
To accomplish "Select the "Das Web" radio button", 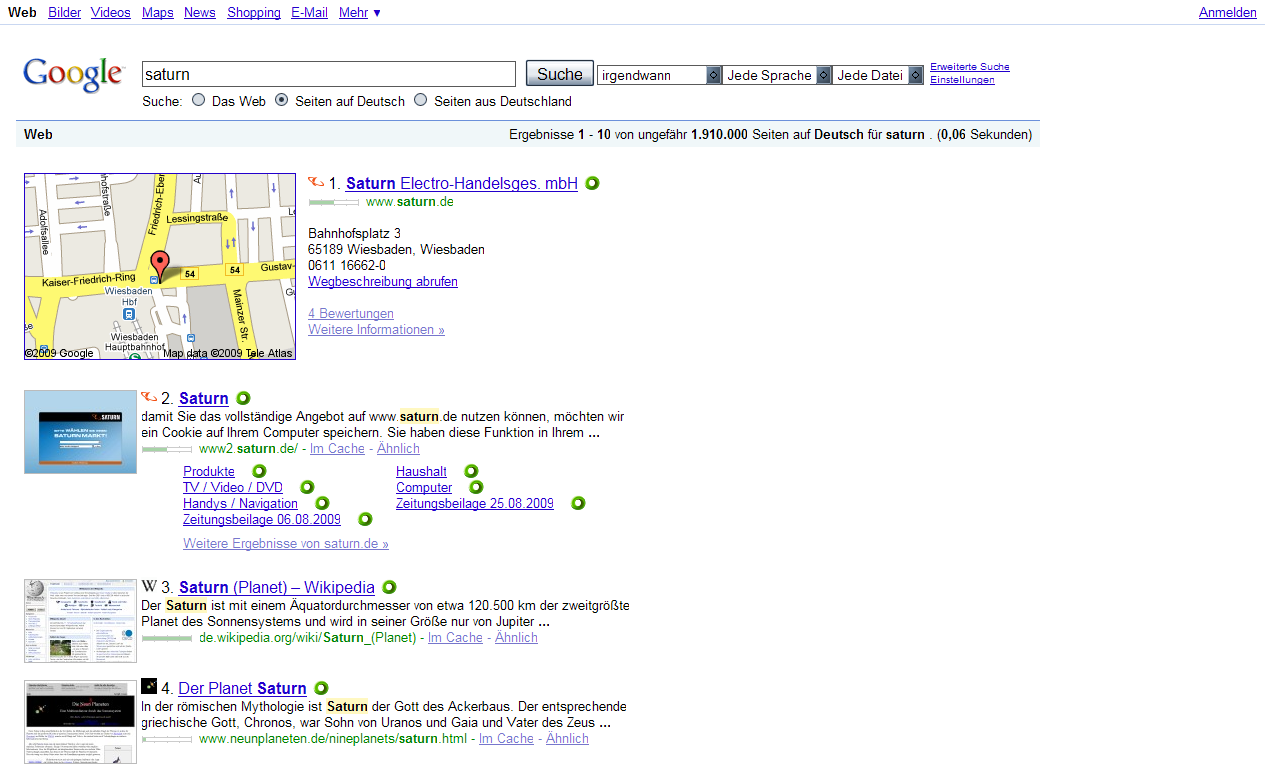I will pos(199,100).
